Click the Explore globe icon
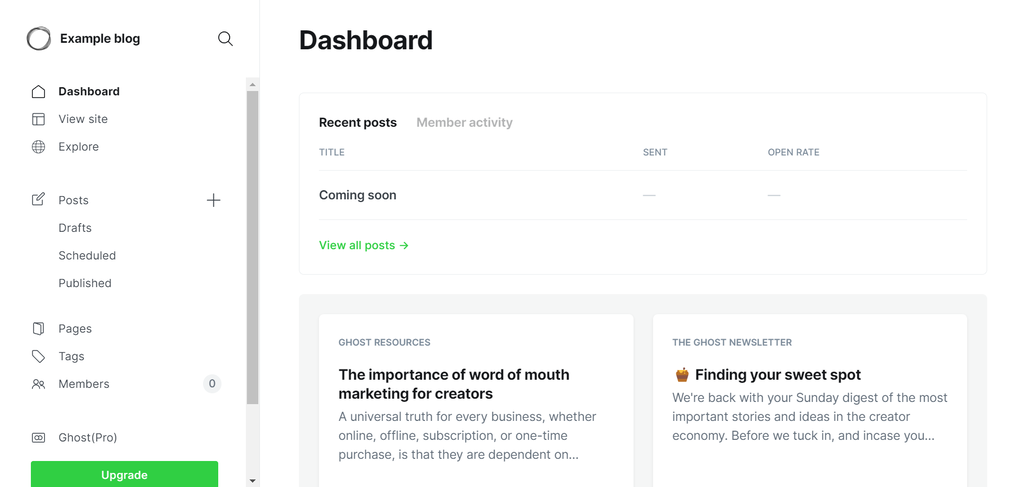This screenshot has width=1024, height=487. (x=38, y=147)
